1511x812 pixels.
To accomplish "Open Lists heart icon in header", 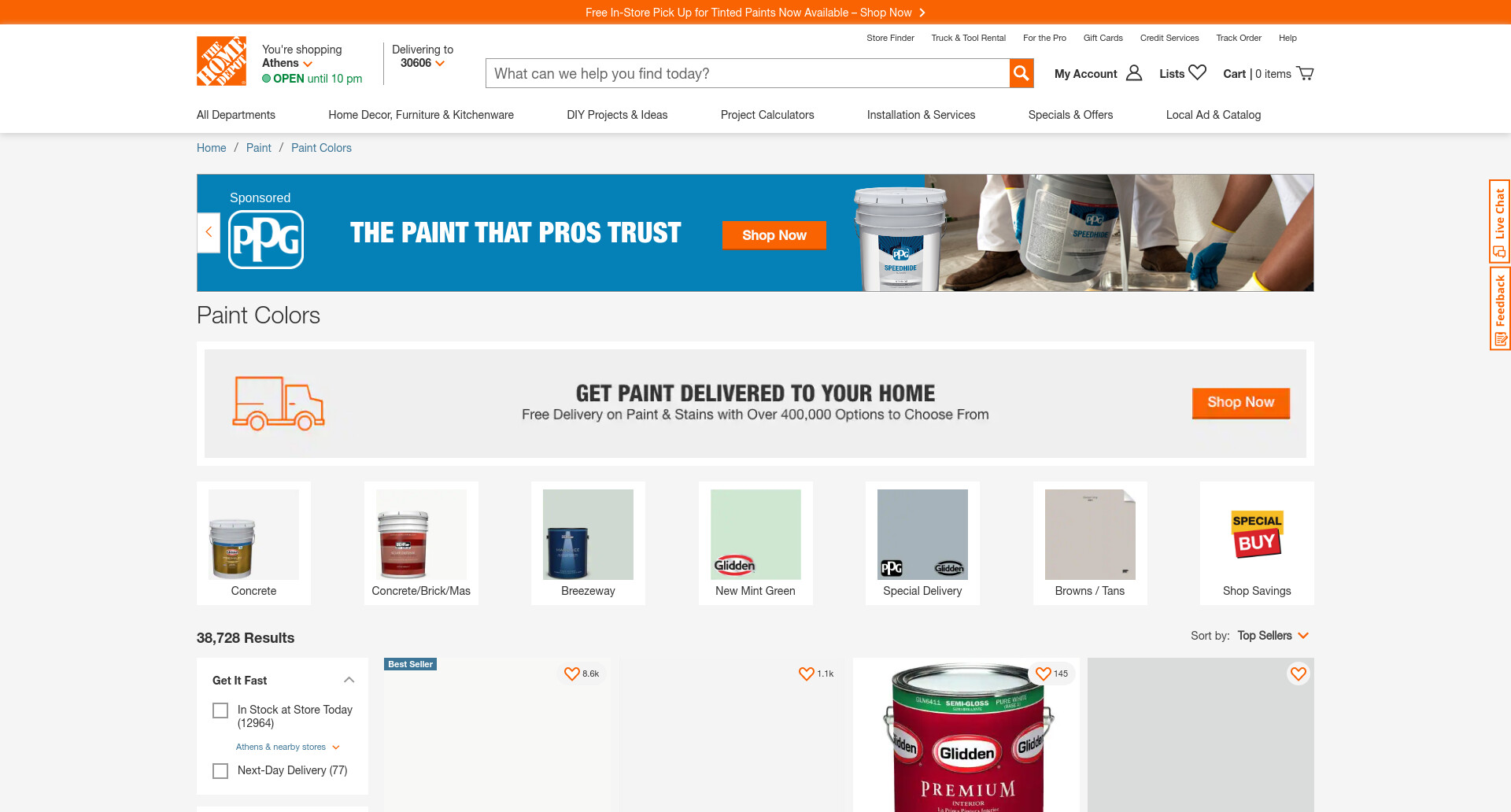I will (x=1197, y=72).
